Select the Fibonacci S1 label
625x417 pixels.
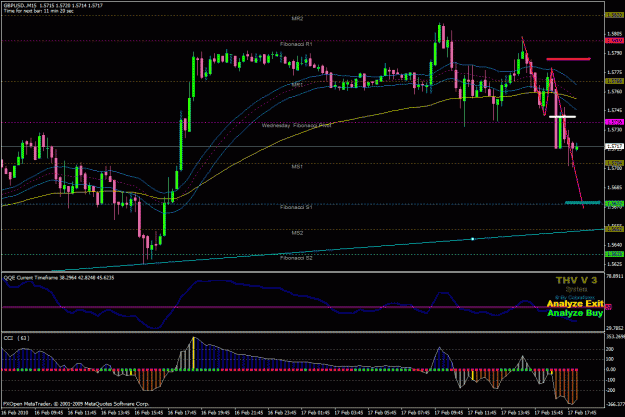296,207
